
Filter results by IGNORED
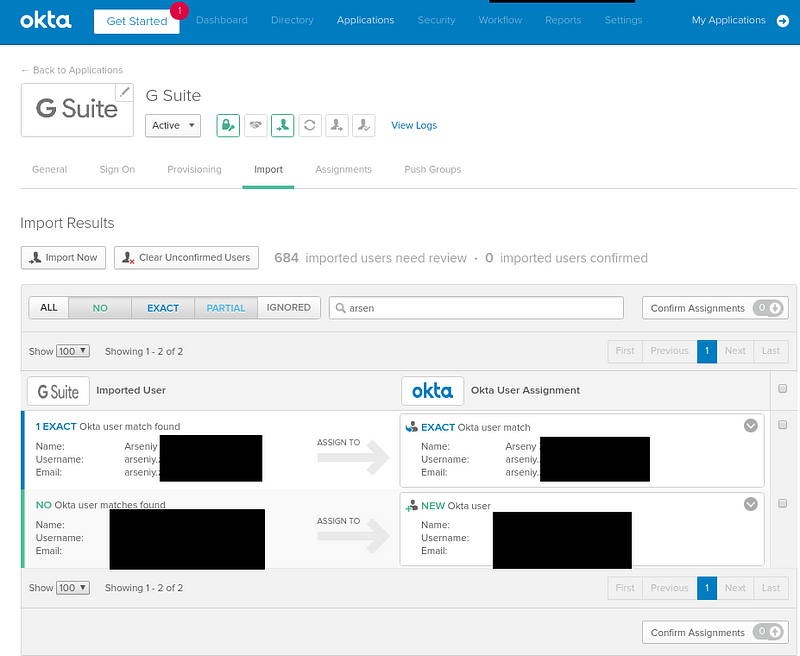pyautogui.click(x=289, y=308)
